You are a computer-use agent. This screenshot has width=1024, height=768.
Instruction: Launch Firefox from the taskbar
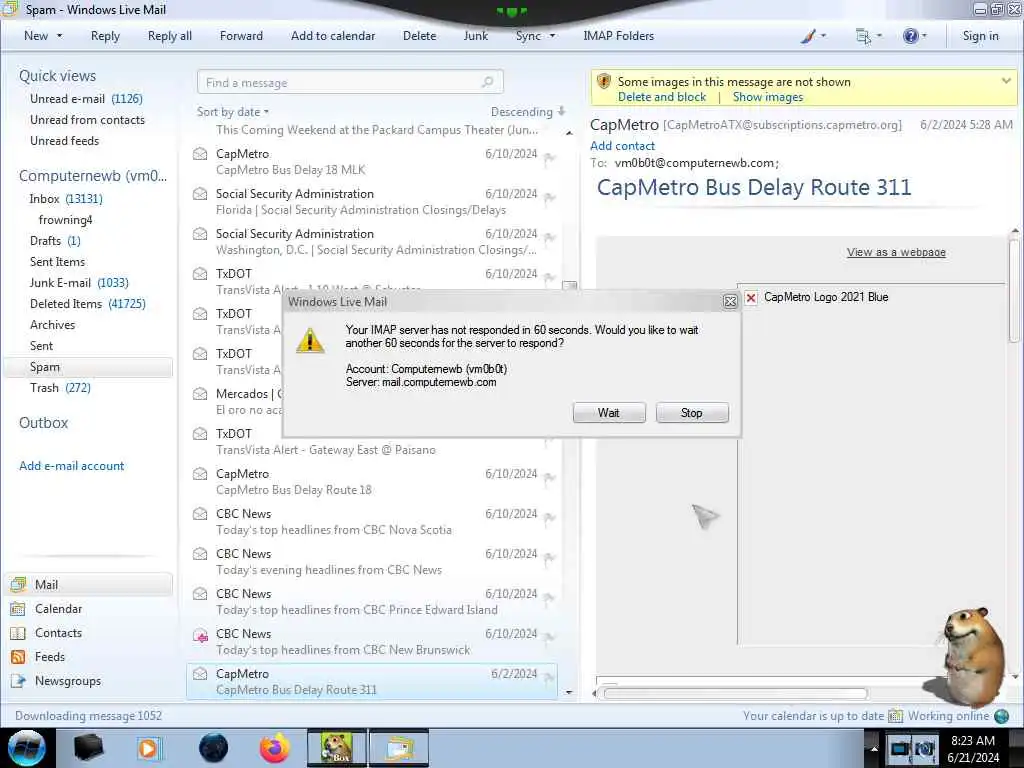(x=275, y=748)
